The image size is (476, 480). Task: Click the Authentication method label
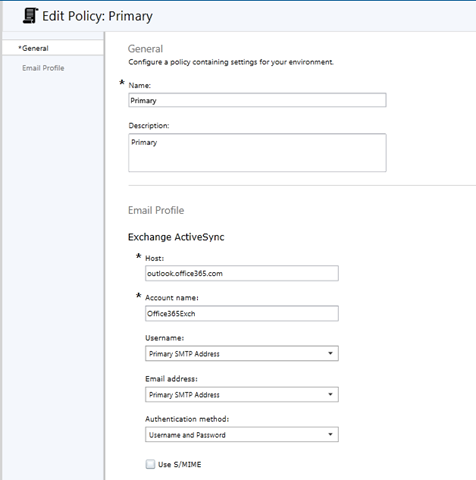(187, 419)
